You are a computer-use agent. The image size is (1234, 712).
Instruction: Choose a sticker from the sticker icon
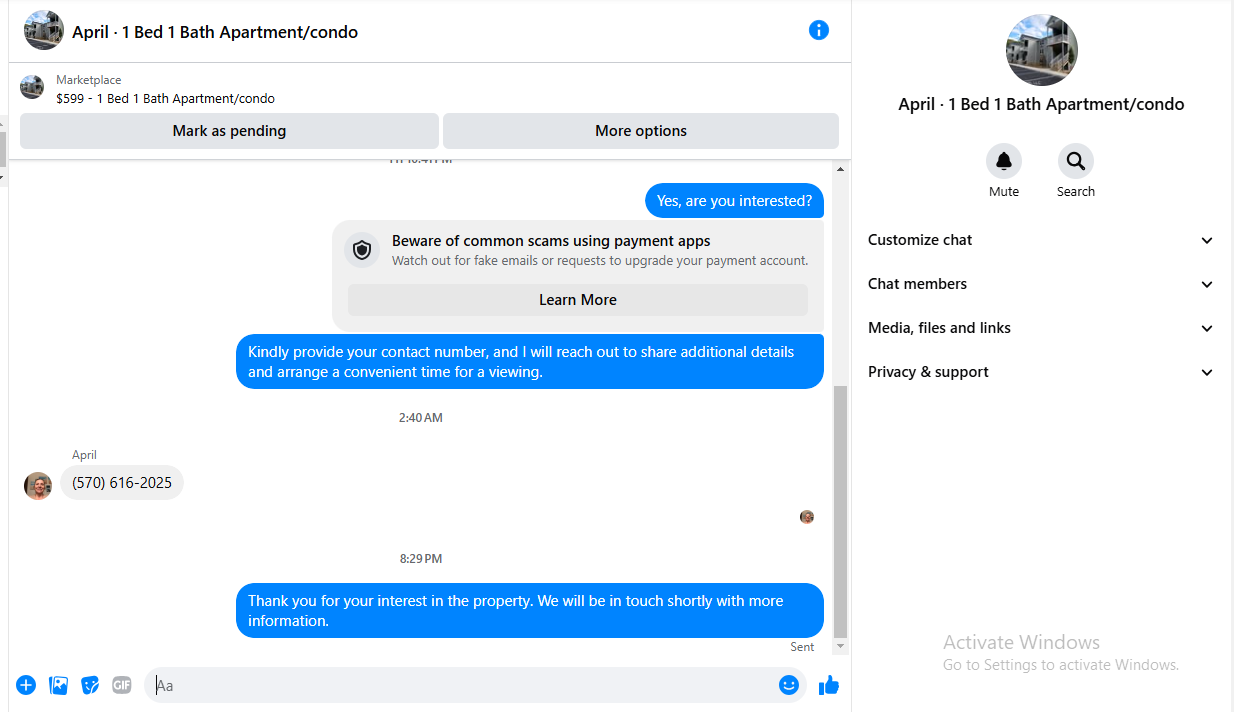90,685
